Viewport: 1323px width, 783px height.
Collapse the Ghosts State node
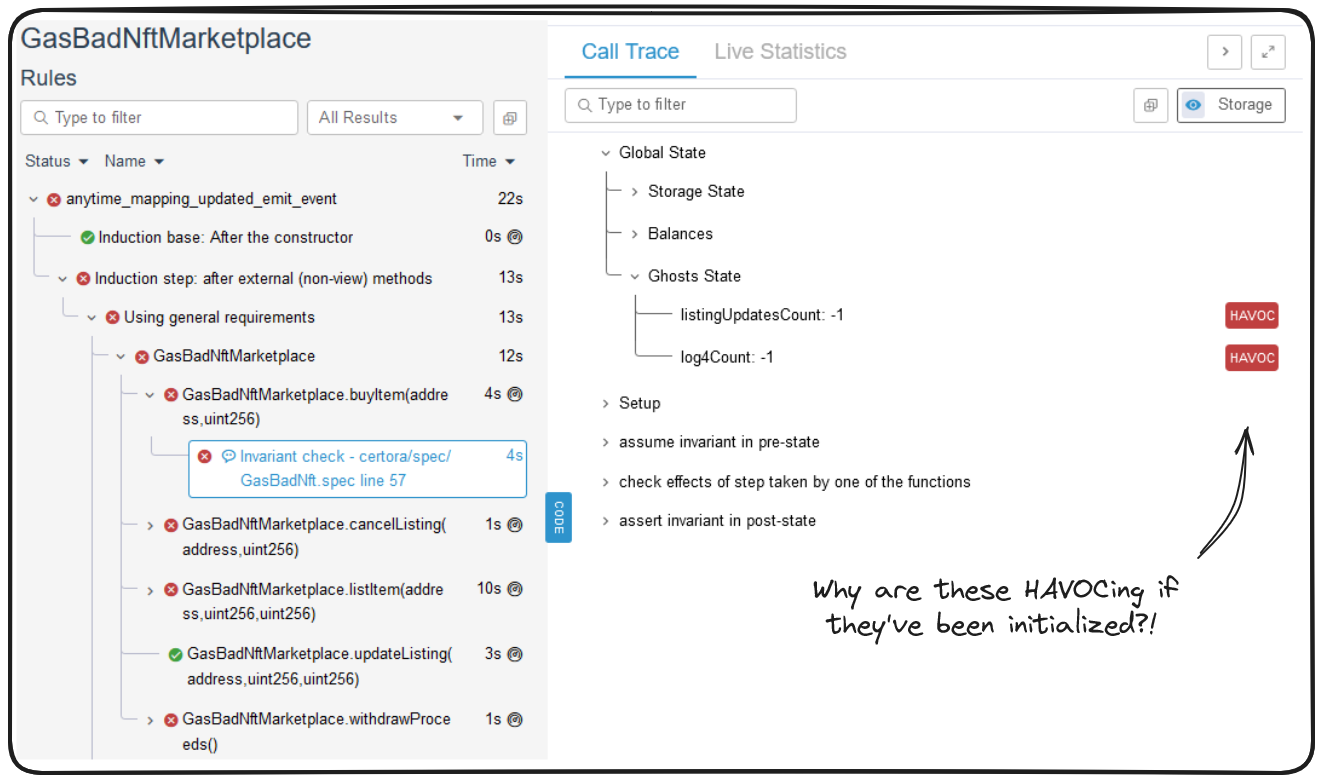635,276
